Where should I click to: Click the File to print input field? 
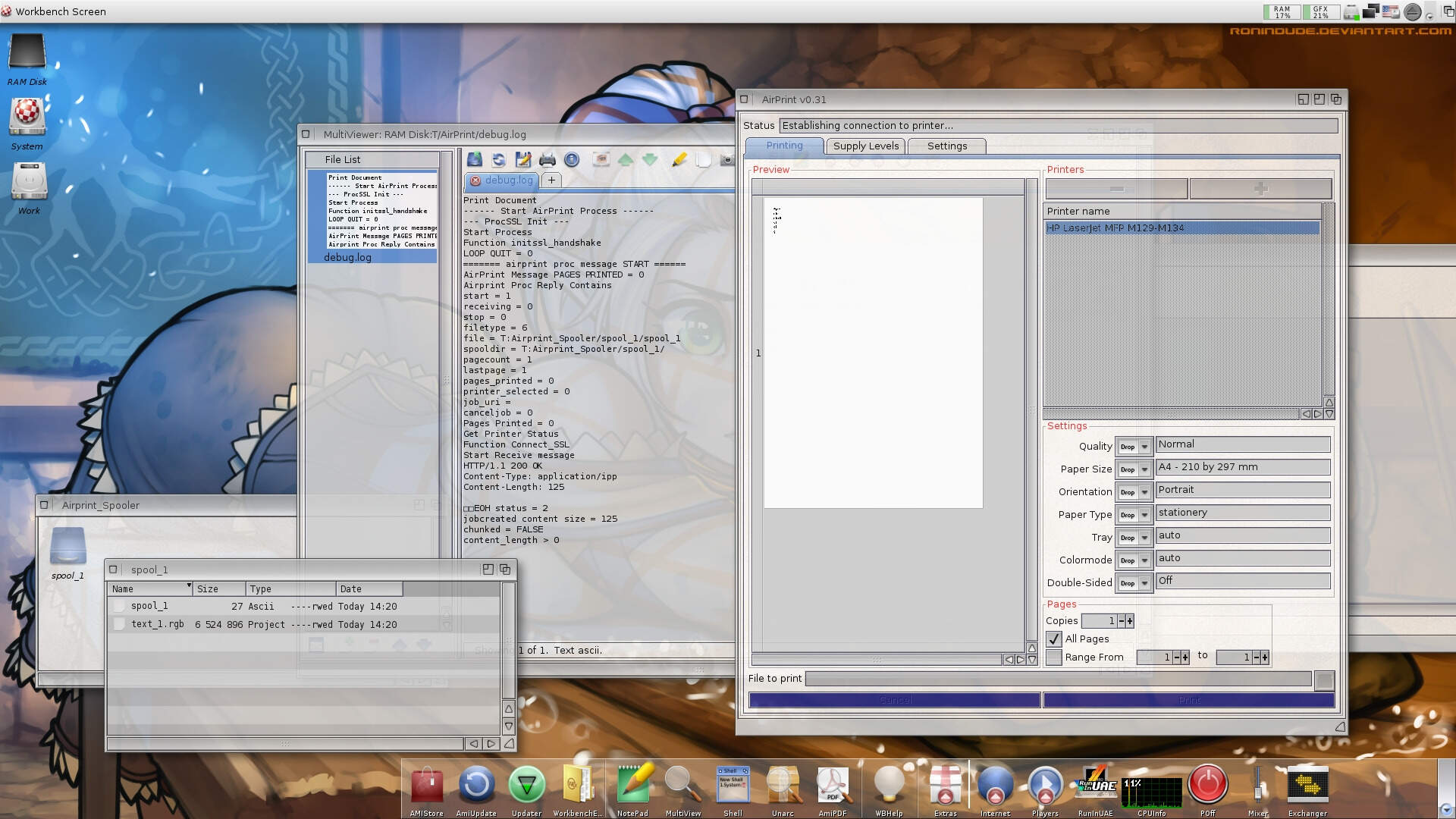coord(1058,679)
